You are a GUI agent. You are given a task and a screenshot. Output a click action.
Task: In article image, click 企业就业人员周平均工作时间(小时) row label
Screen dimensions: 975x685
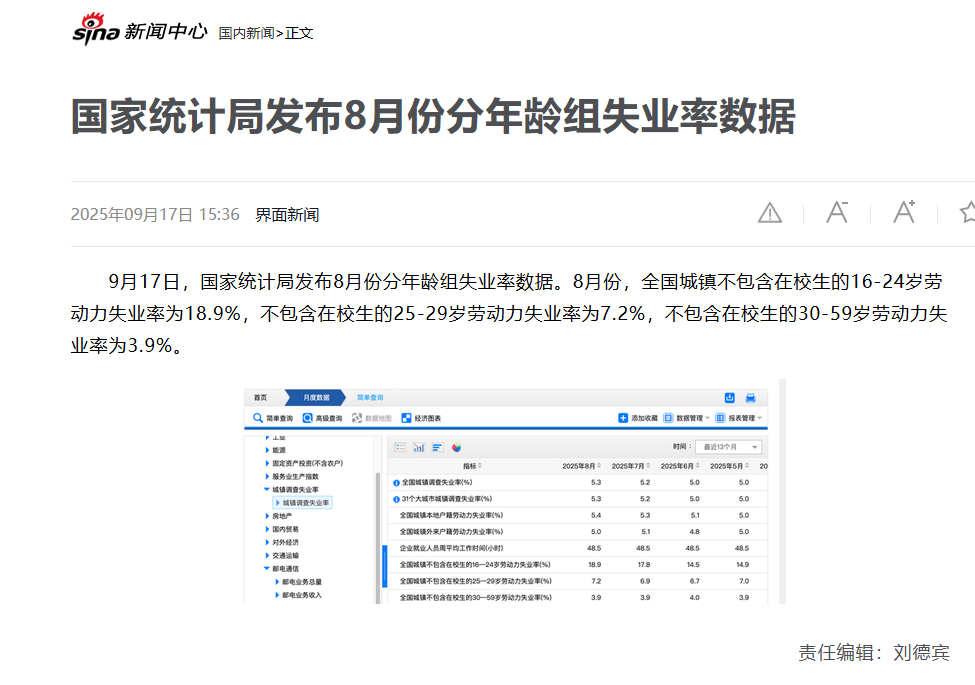(451, 548)
